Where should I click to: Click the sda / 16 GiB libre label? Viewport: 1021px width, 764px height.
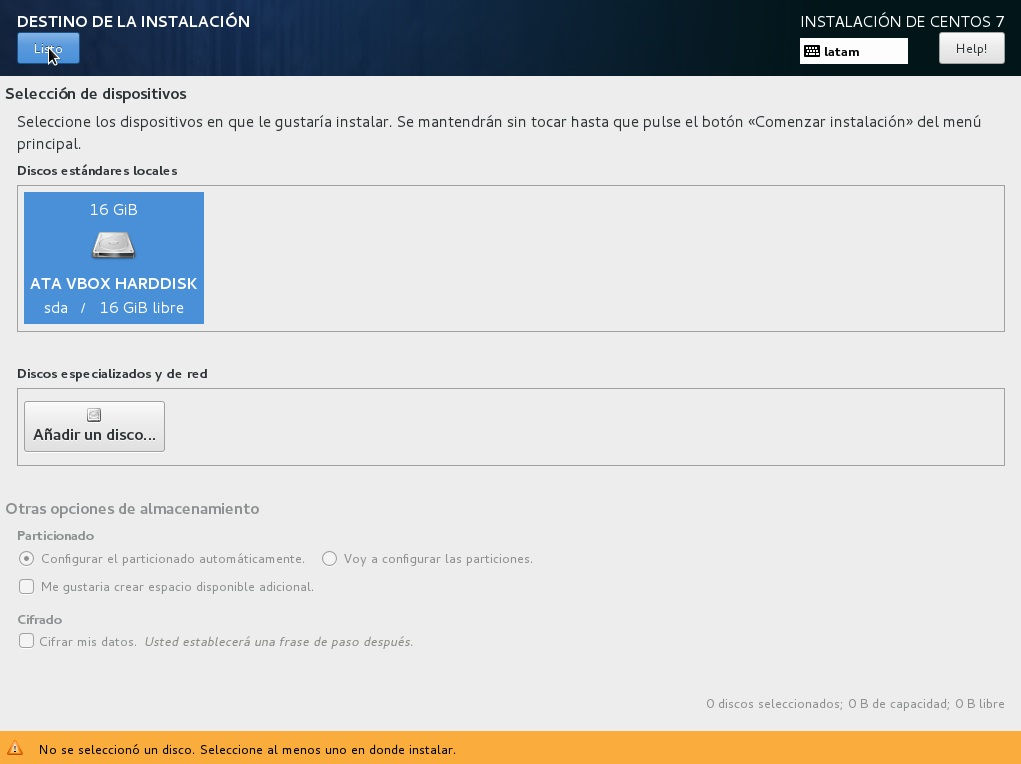coord(113,307)
